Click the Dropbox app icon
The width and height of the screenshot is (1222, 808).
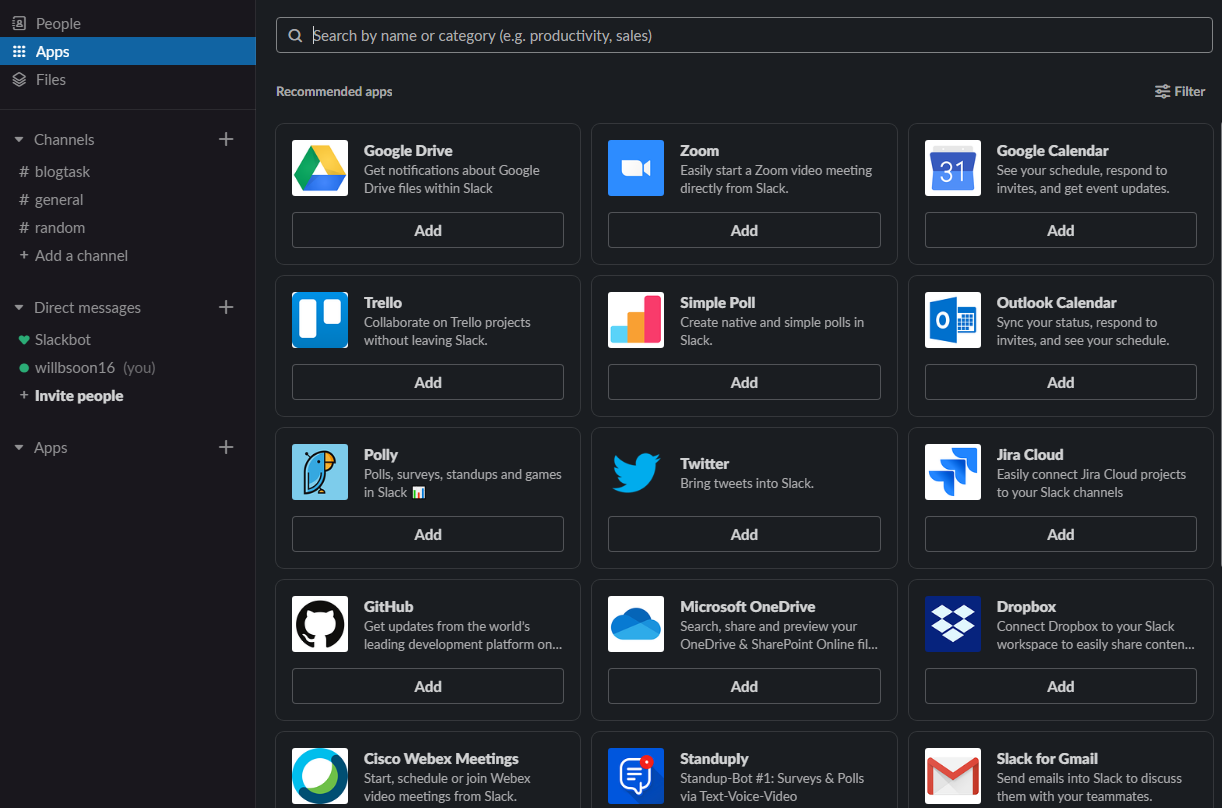[953, 624]
